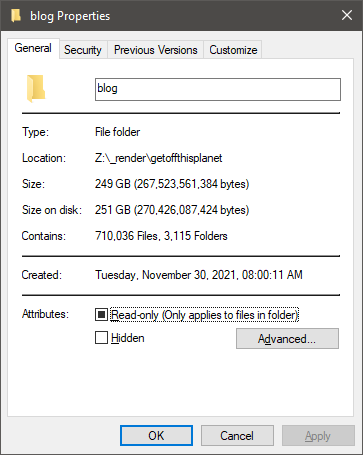This screenshot has height=455, width=363.
Task: Click the Hidden checkbox label
Action: coord(128,338)
